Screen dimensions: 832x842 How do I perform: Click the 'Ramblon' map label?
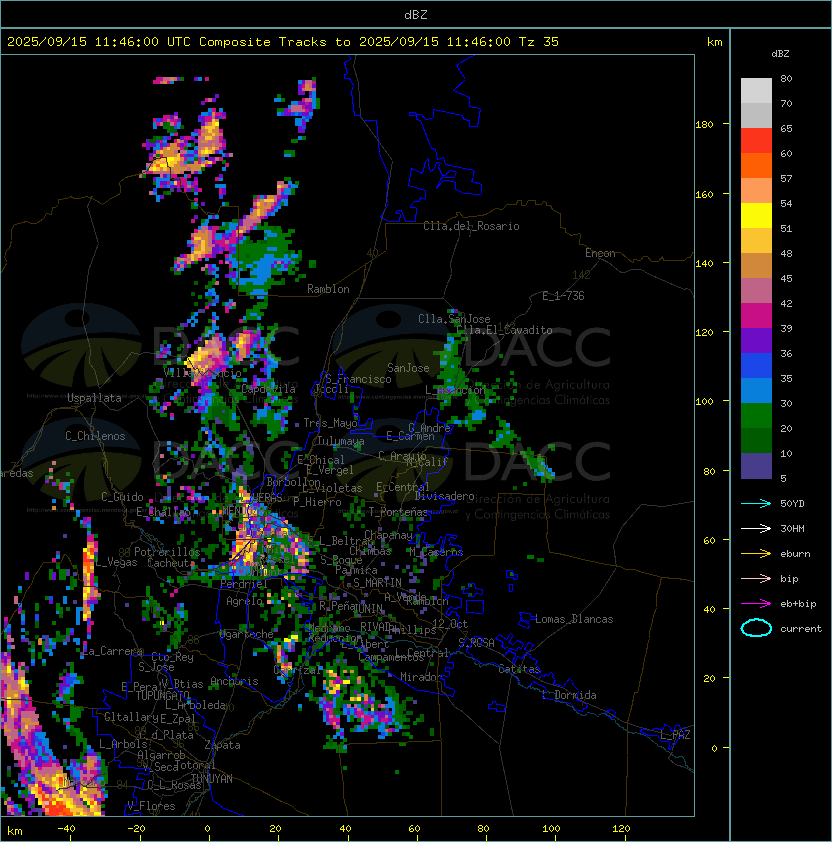(328, 289)
